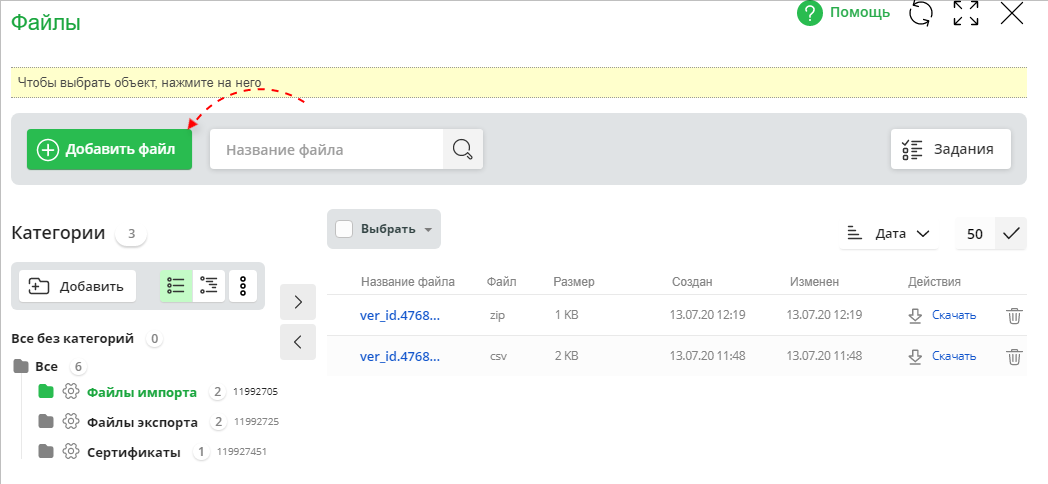Click the refresh icon in the header

pos(920,13)
